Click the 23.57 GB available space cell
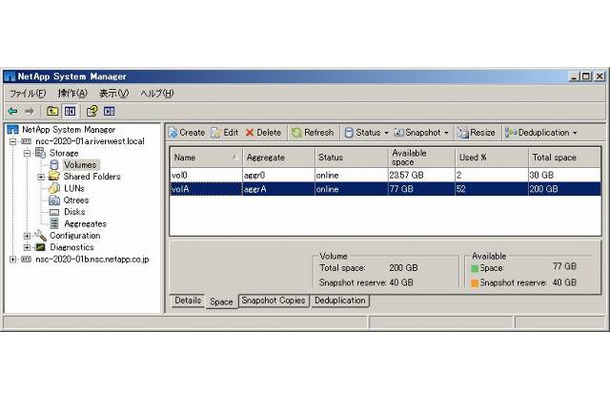The height and width of the screenshot is (400, 610). coord(422,175)
